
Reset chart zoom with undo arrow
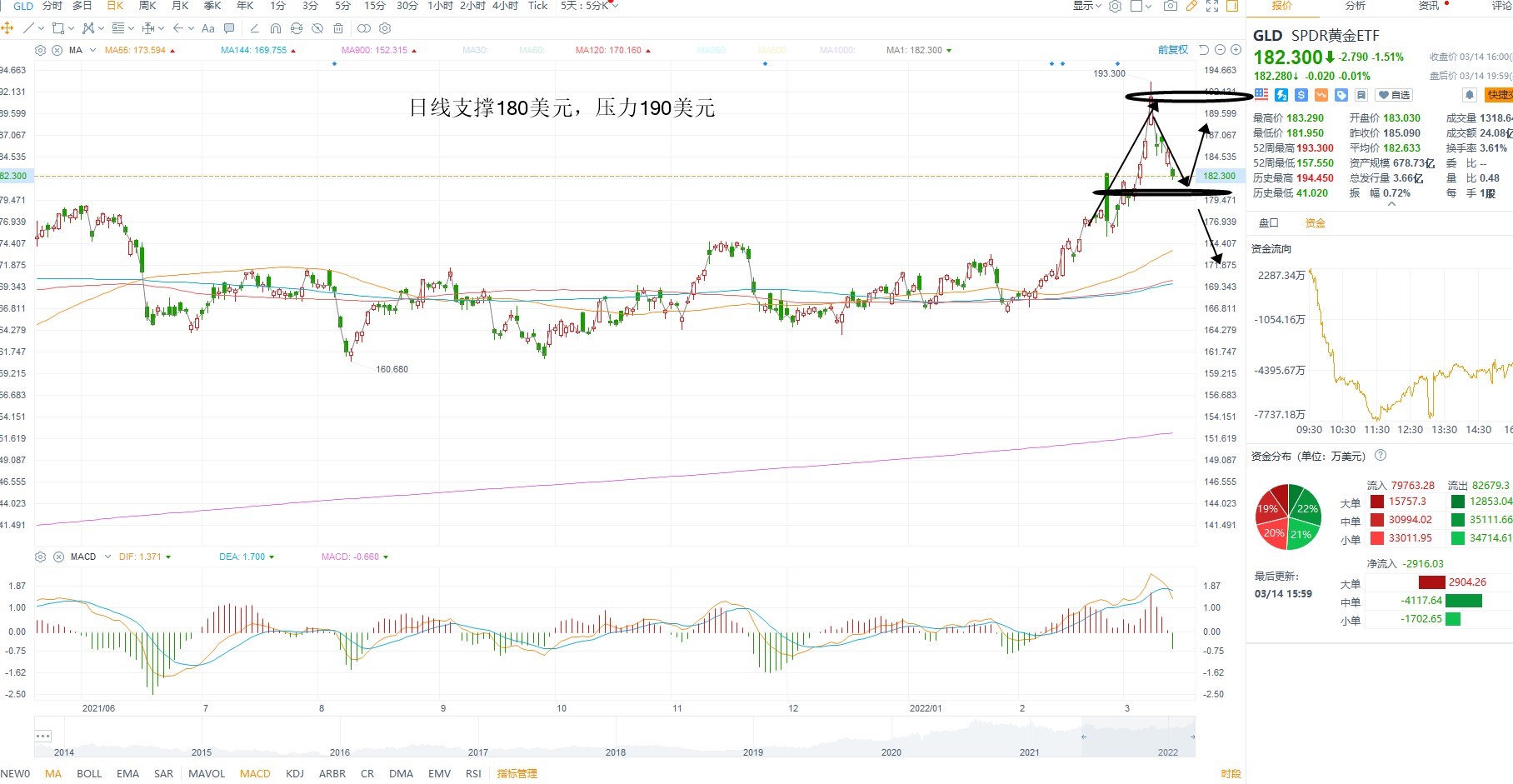pos(1204,50)
